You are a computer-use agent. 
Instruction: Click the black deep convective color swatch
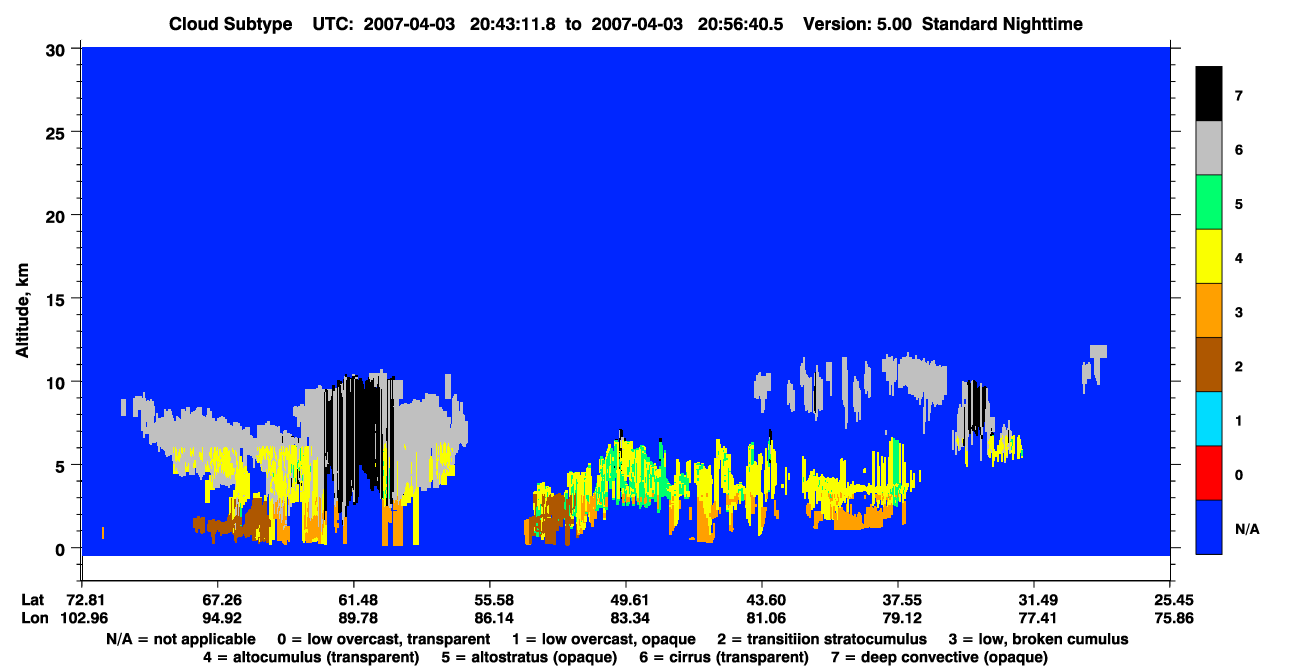click(x=1209, y=94)
